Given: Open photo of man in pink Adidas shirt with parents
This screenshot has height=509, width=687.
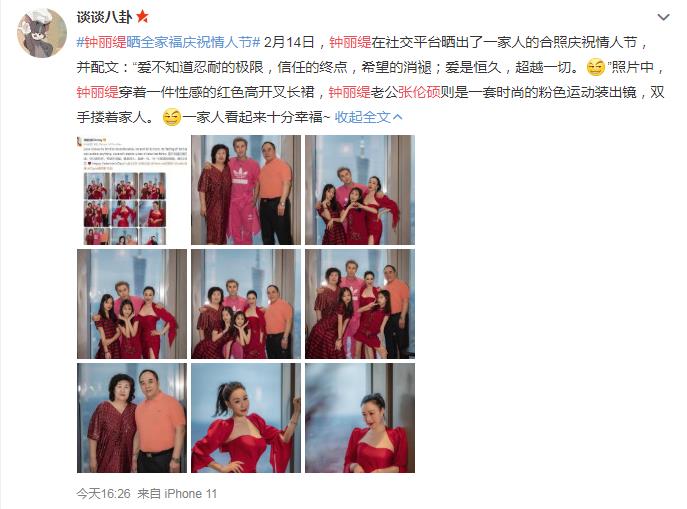Looking at the screenshot, I should (246, 190).
